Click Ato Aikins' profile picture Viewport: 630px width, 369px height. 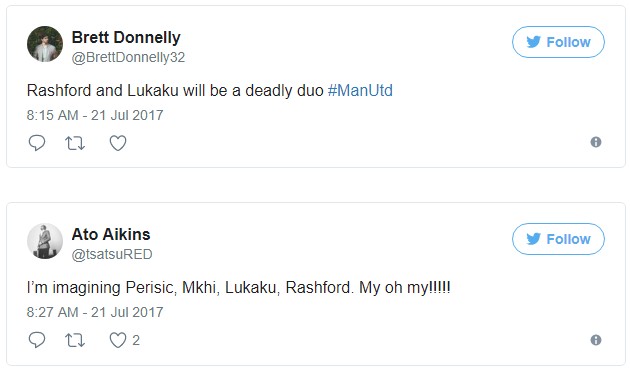[x=45, y=241]
